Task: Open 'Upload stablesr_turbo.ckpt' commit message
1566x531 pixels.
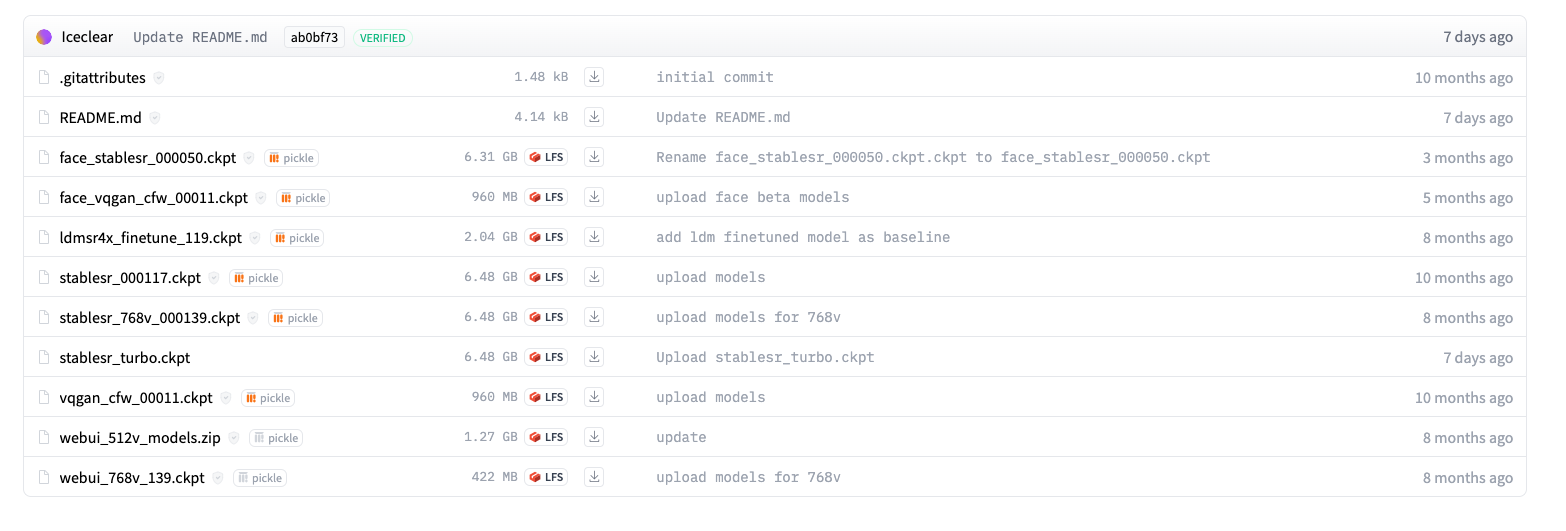Action: pos(765,357)
